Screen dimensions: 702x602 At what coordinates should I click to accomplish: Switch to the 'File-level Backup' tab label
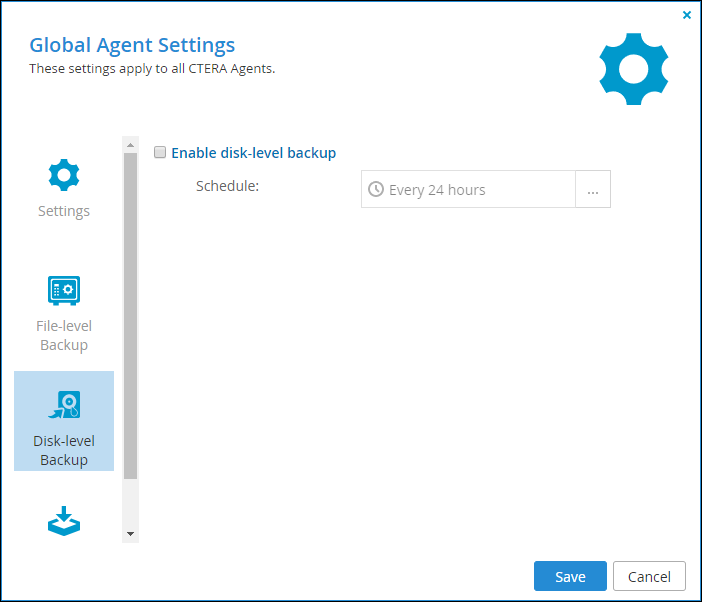click(64, 336)
